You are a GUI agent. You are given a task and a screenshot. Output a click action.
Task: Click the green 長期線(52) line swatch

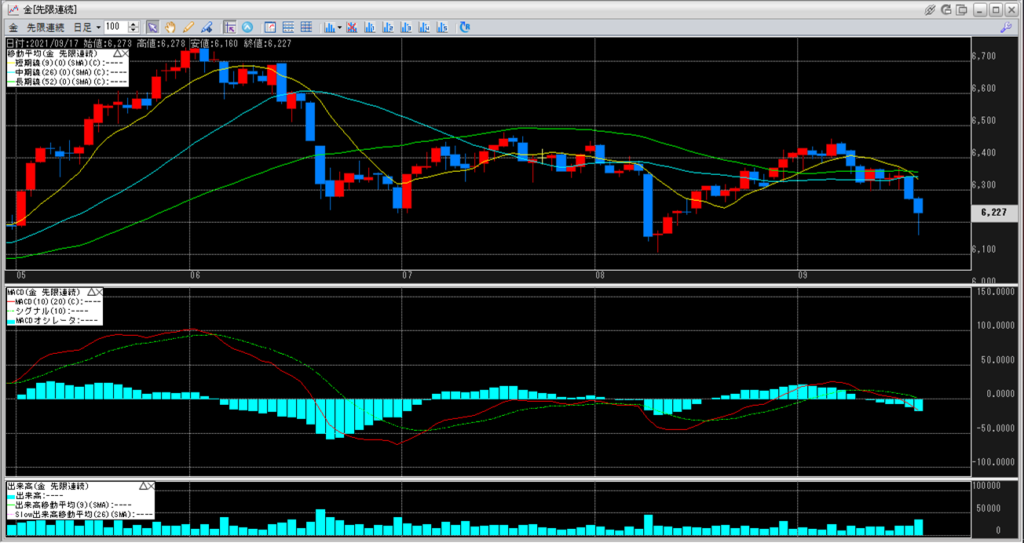coord(11,81)
